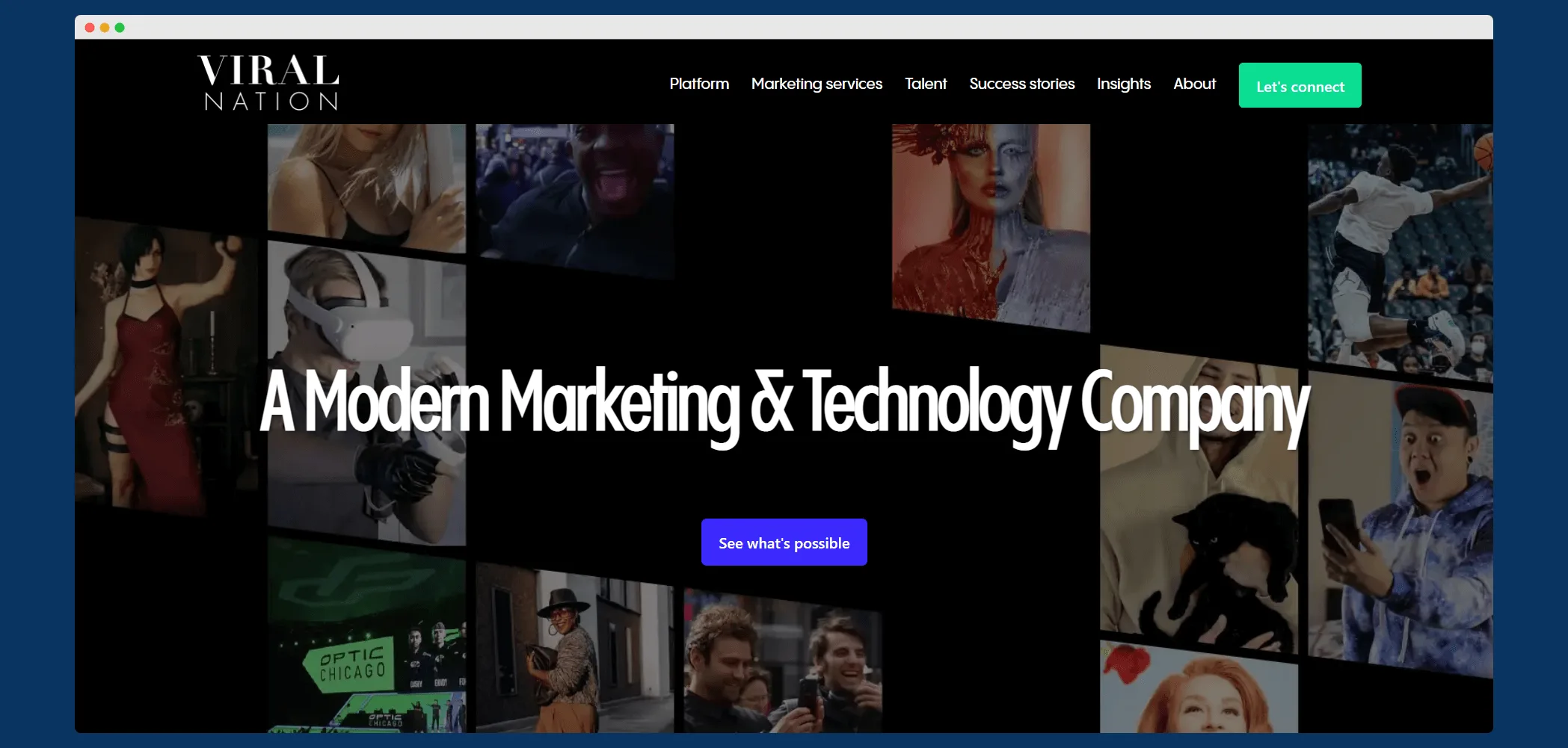The height and width of the screenshot is (748, 1568).
Task: Open Marketing services in navigation
Action: (x=816, y=84)
